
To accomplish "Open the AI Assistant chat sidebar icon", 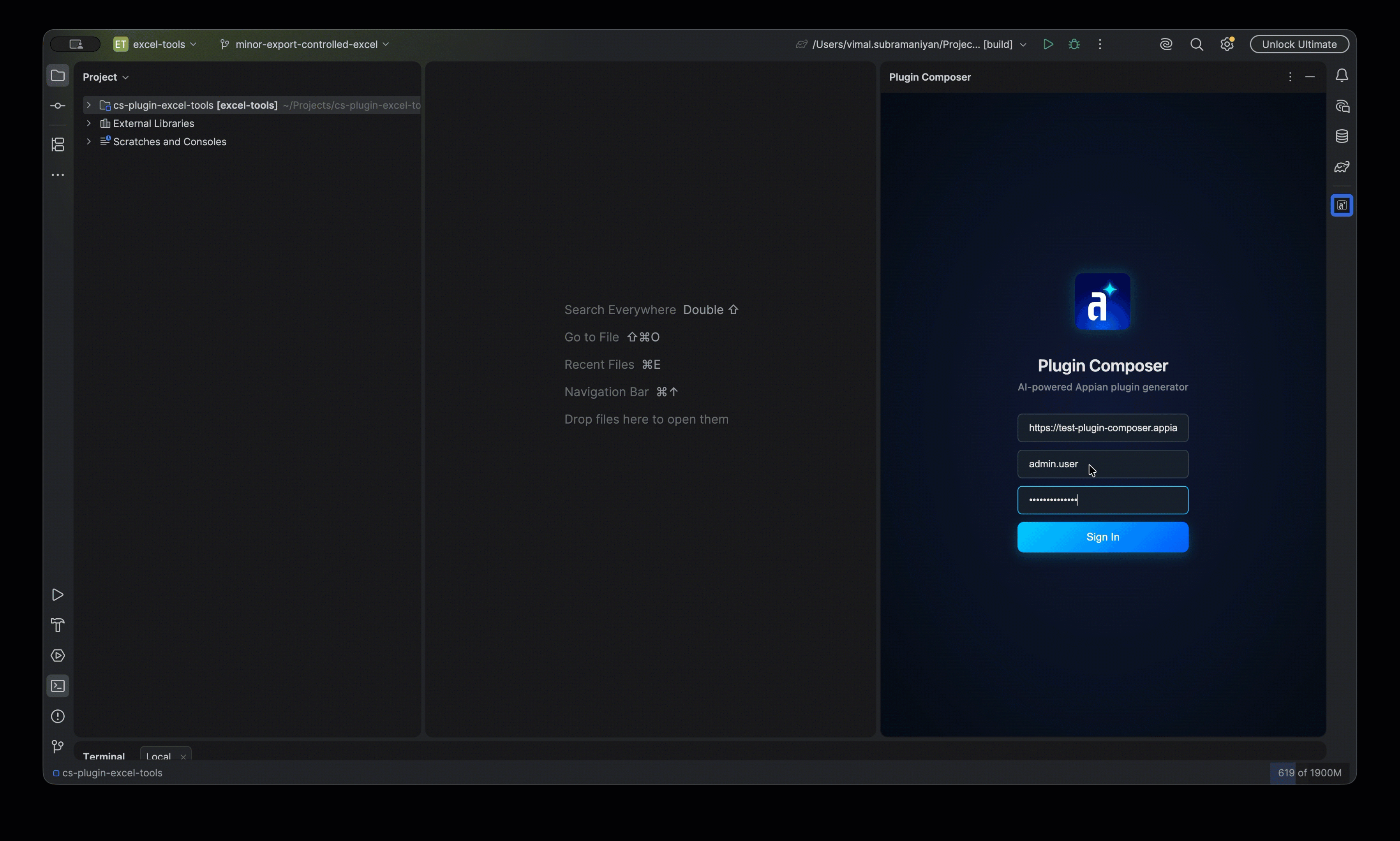I will click(x=1342, y=106).
